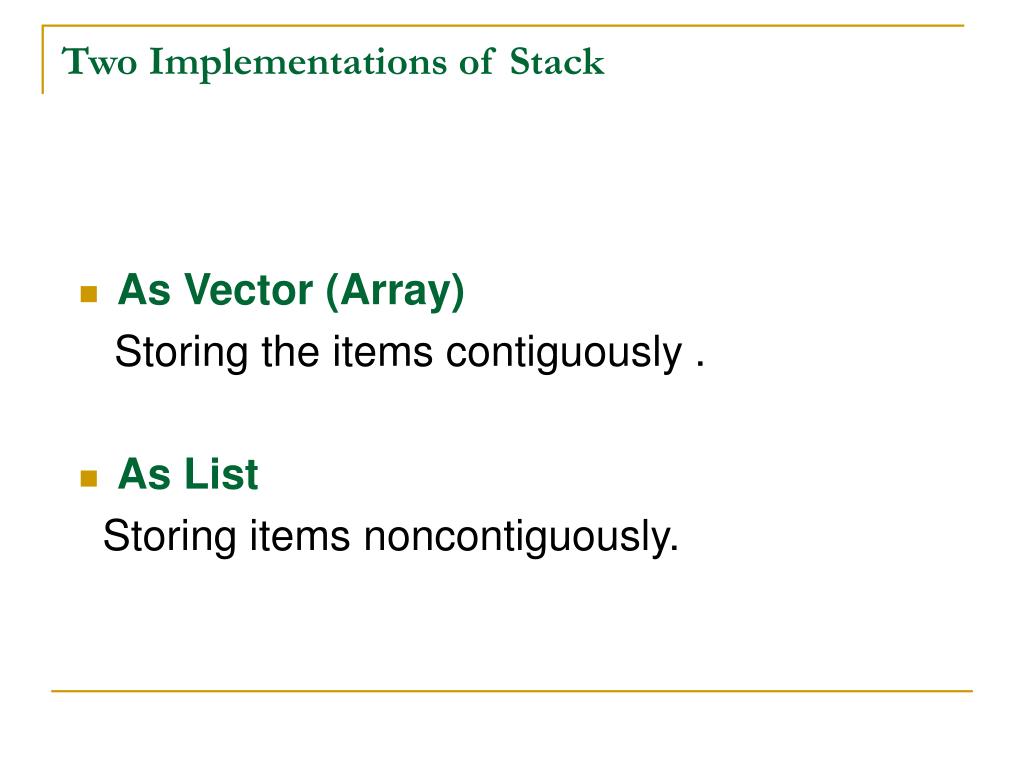Click the word "(Array)" in the green heading
This screenshot has height=768, width=1024.
click(x=394, y=291)
